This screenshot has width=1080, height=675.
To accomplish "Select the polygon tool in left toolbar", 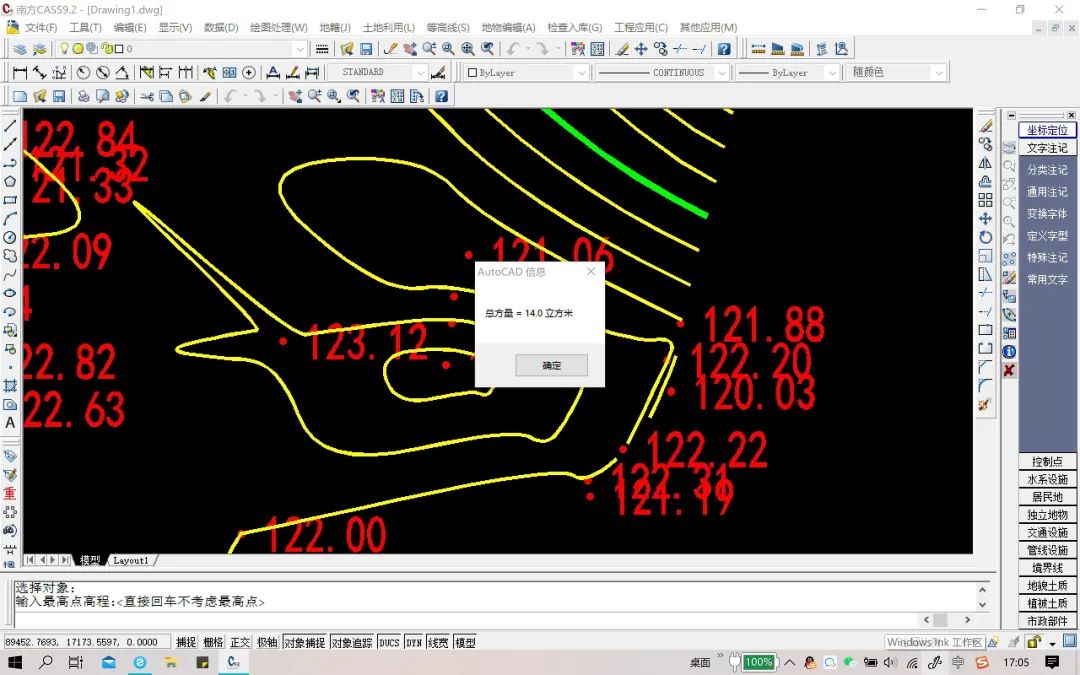I will (10, 181).
